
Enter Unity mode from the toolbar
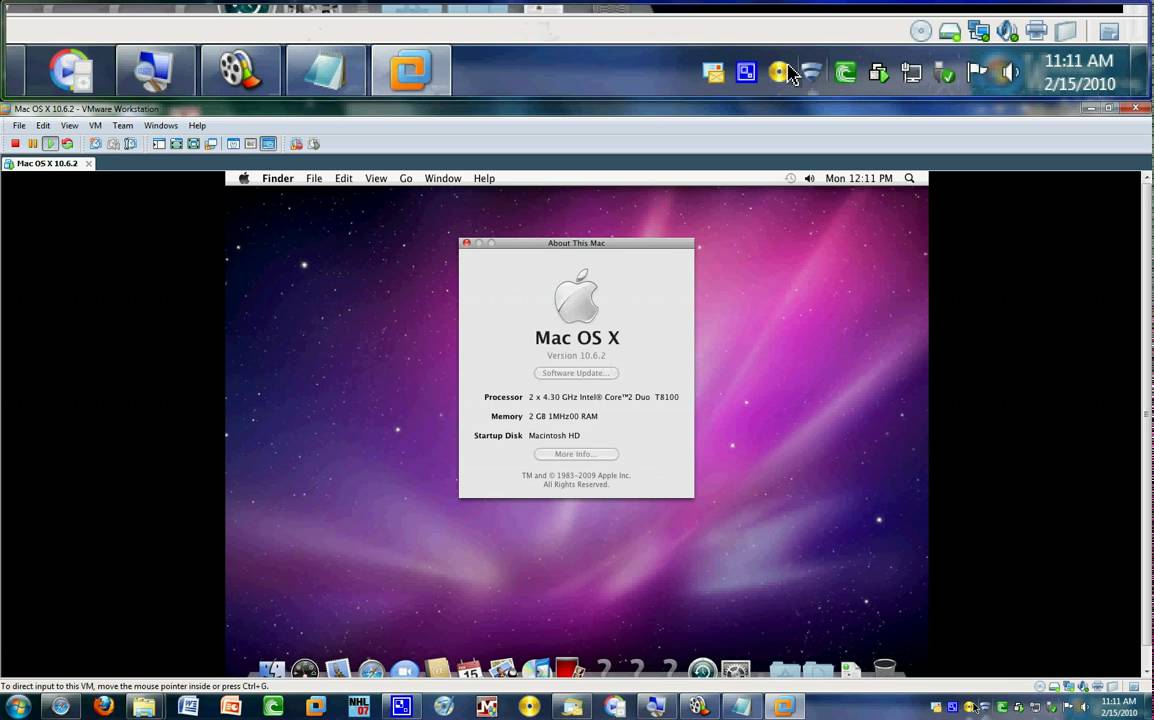pyautogui.click(x=210, y=144)
